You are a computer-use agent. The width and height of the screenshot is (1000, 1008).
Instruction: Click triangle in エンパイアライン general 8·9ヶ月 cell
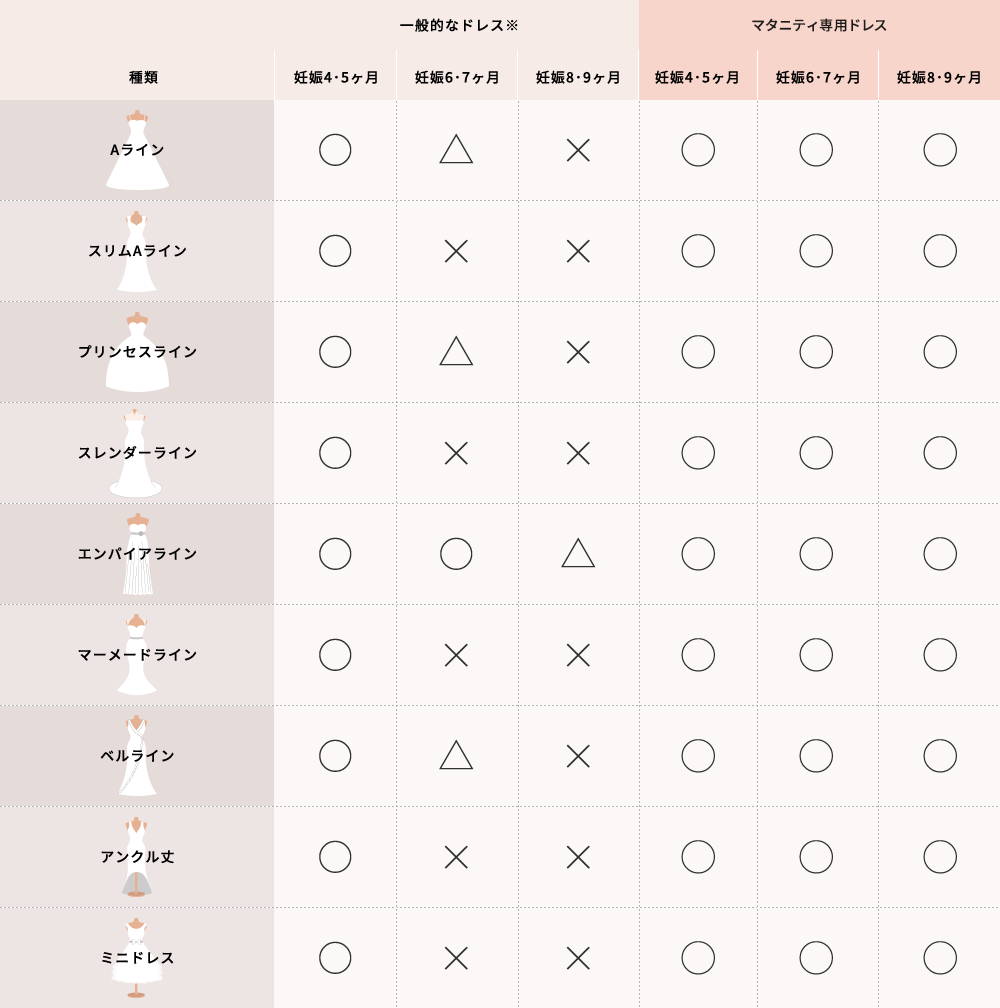pyautogui.click(x=578, y=553)
